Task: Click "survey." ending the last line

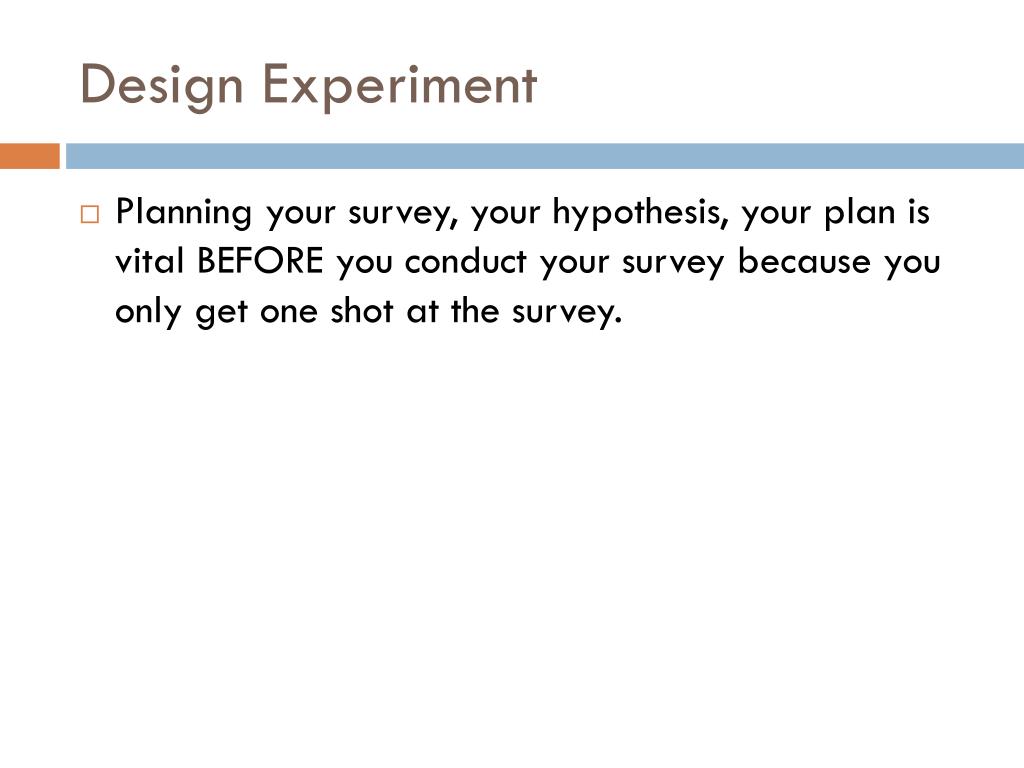Action: tap(566, 313)
